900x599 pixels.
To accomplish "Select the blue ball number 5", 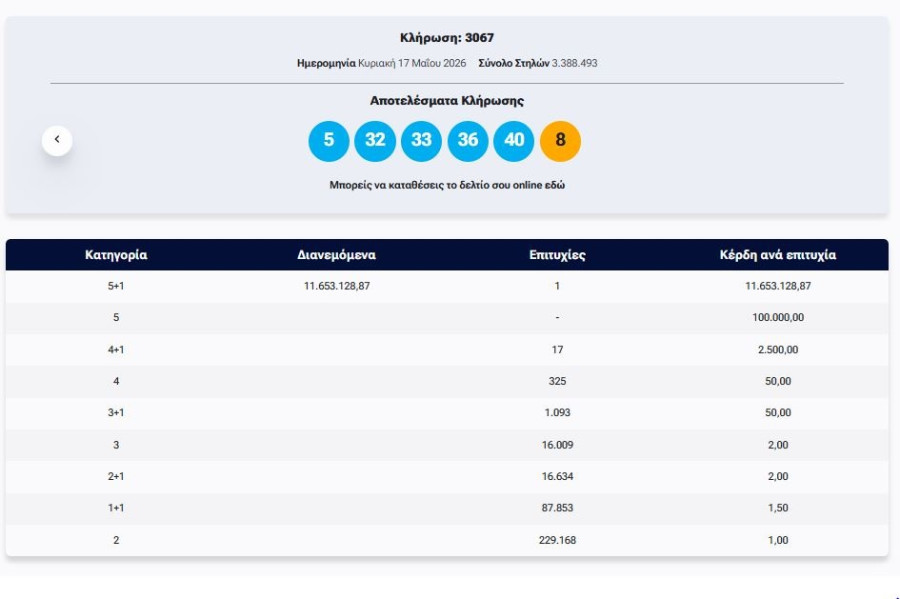I will point(329,141).
